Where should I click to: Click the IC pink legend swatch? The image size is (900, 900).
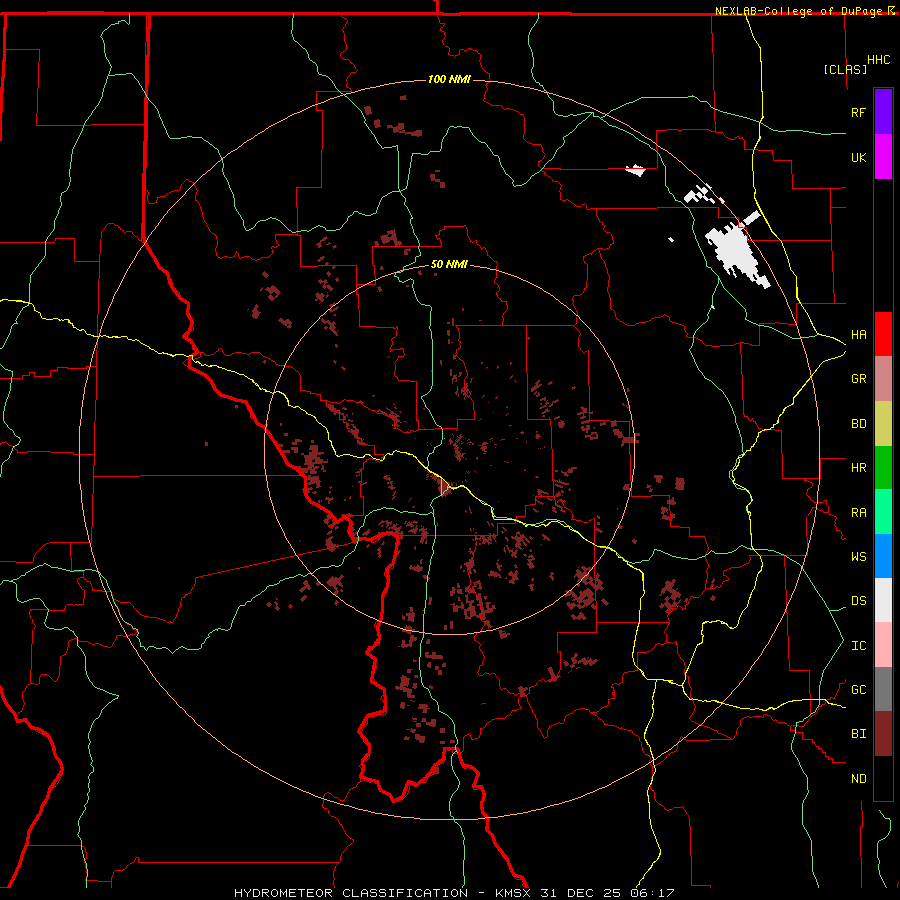pos(883,645)
